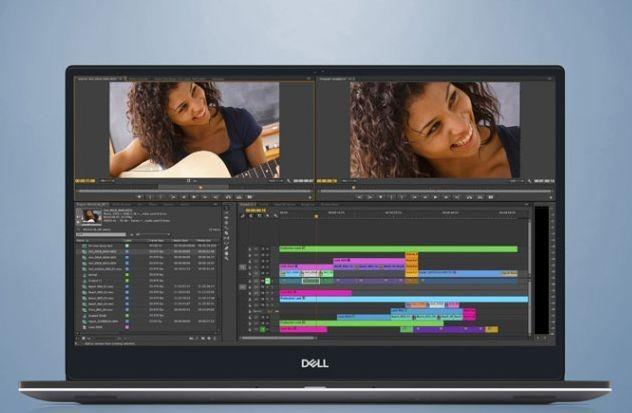Select the Zoom tool in tools panel
632x413 pixels.
pos(227,258)
